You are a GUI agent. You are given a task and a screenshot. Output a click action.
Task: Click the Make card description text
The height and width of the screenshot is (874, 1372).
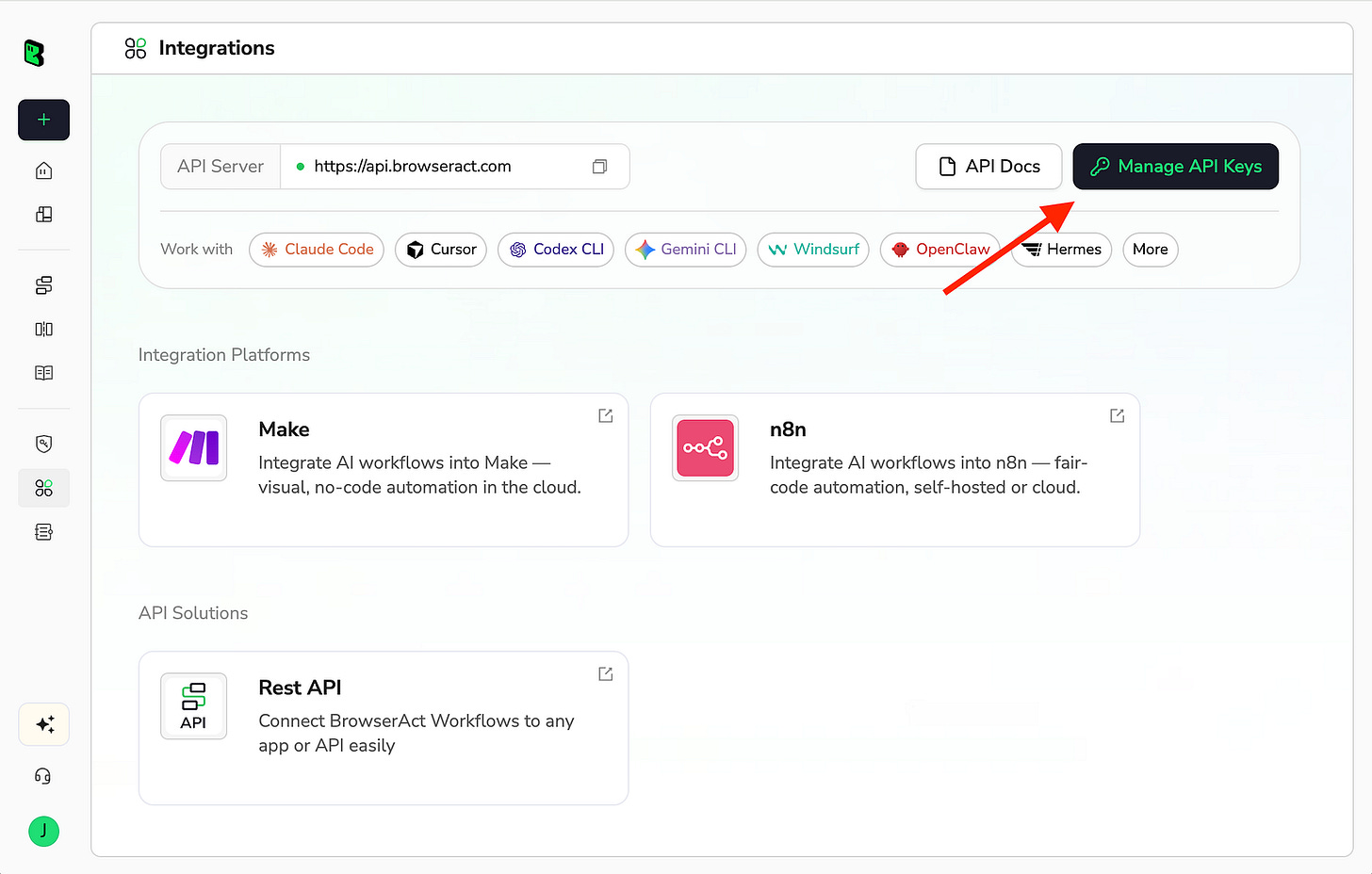420,475
